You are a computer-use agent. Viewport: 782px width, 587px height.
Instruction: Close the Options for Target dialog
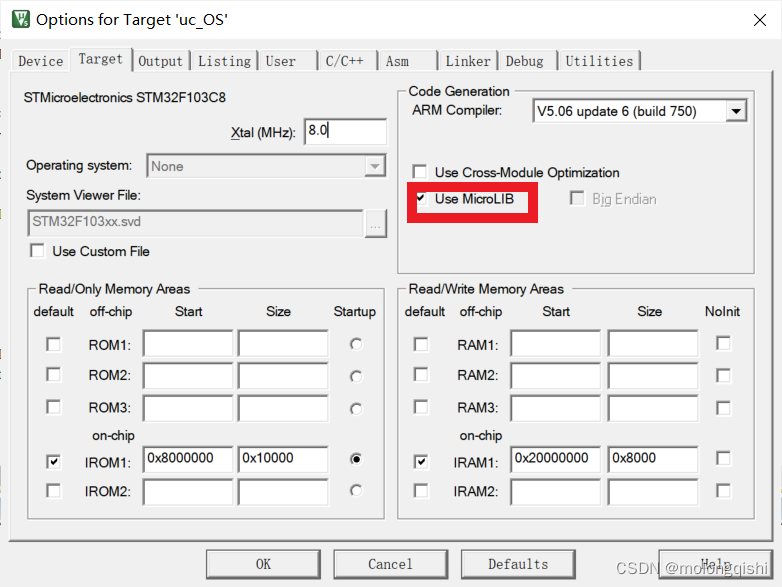pyautogui.click(x=760, y=20)
